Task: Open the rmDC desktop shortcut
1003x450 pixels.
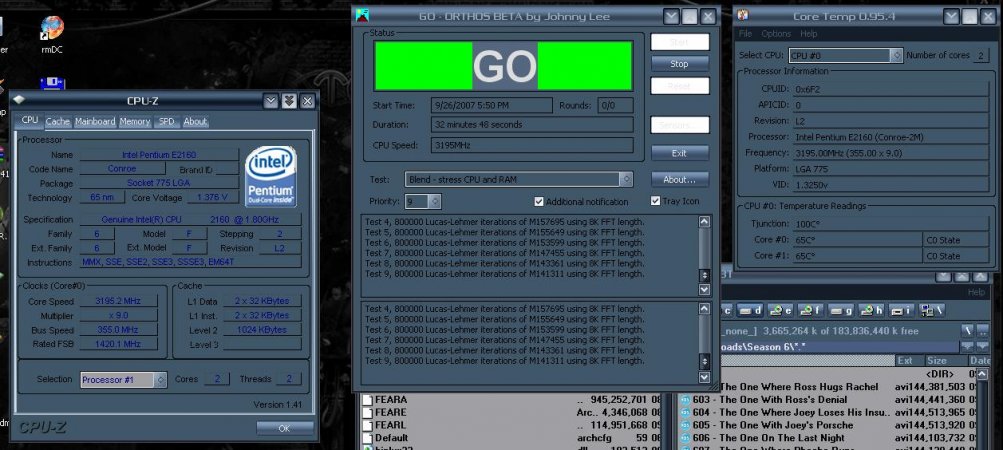Action: point(52,34)
